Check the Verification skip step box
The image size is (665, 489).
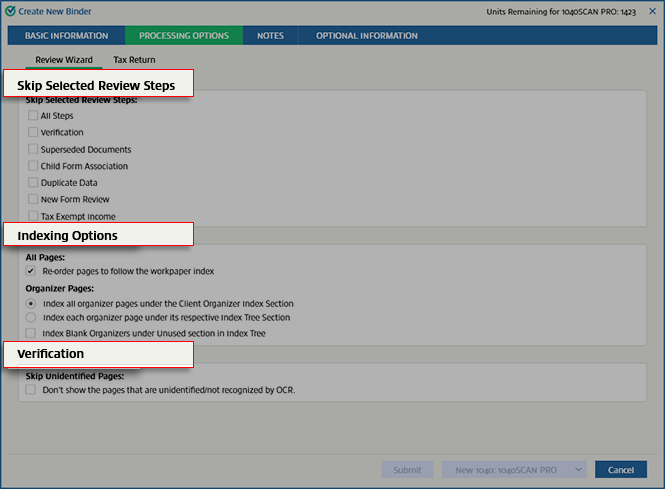click(33, 132)
